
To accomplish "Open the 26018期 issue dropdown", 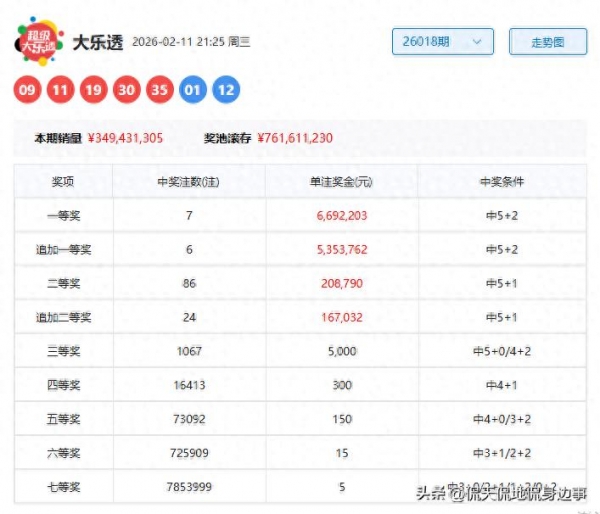I will pos(442,41).
